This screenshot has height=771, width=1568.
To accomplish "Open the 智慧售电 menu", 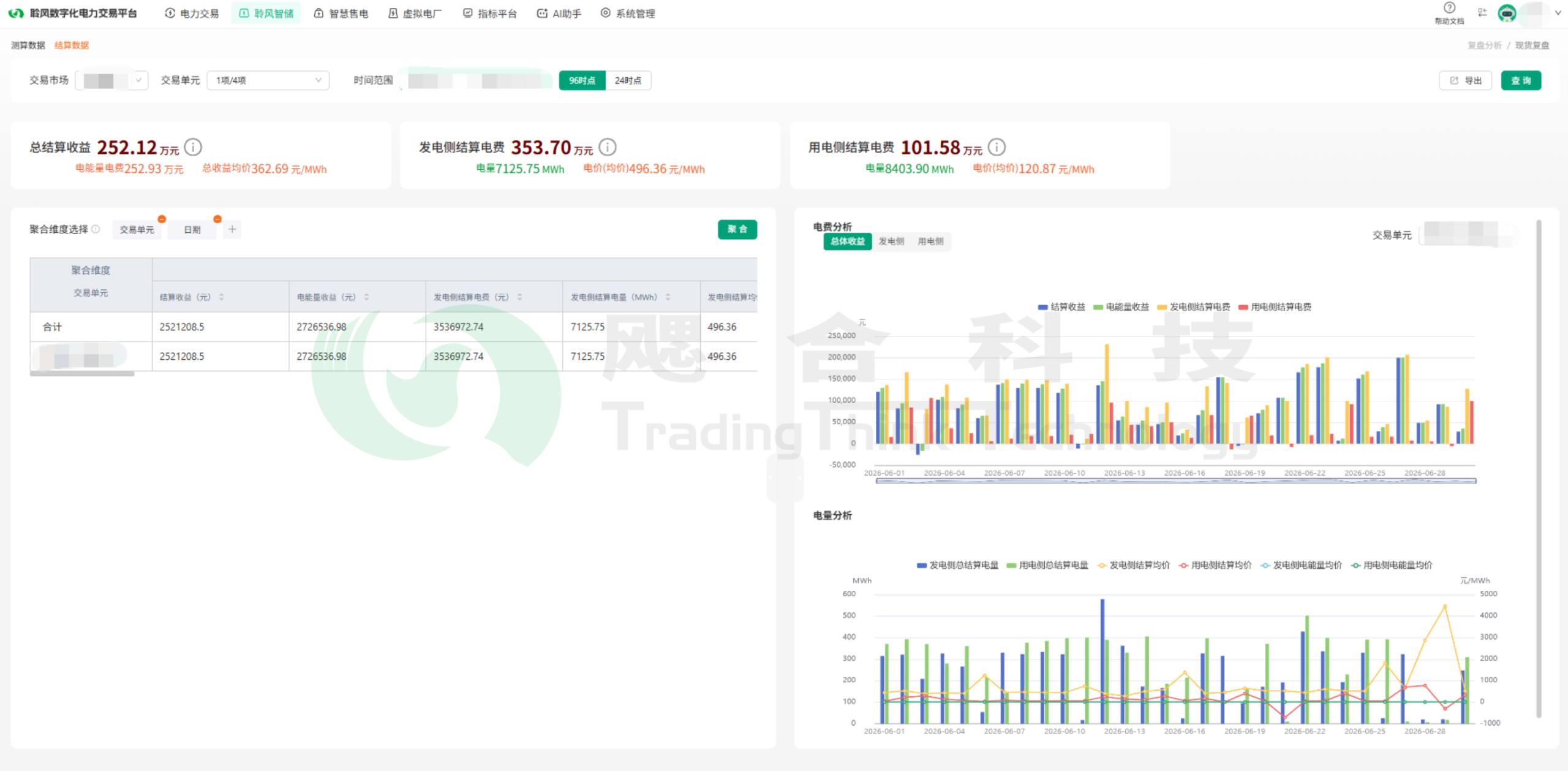I will (x=341, y=13).
